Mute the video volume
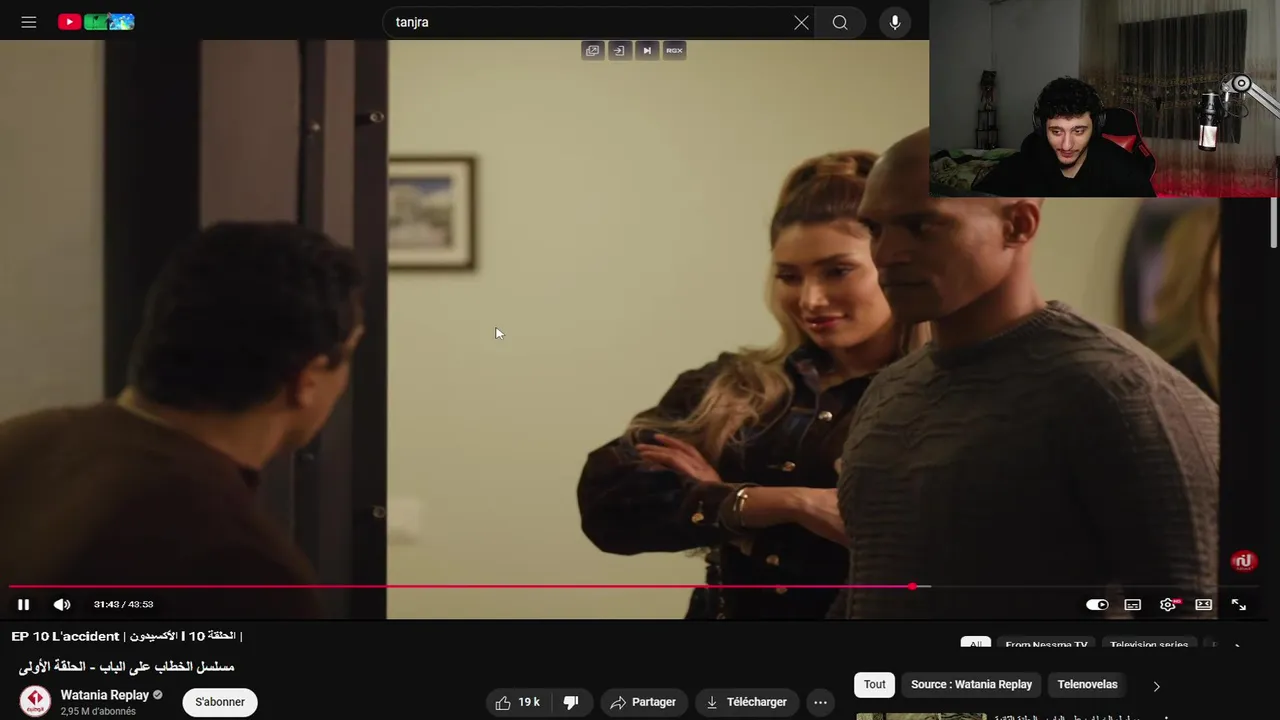 (62, 604)
